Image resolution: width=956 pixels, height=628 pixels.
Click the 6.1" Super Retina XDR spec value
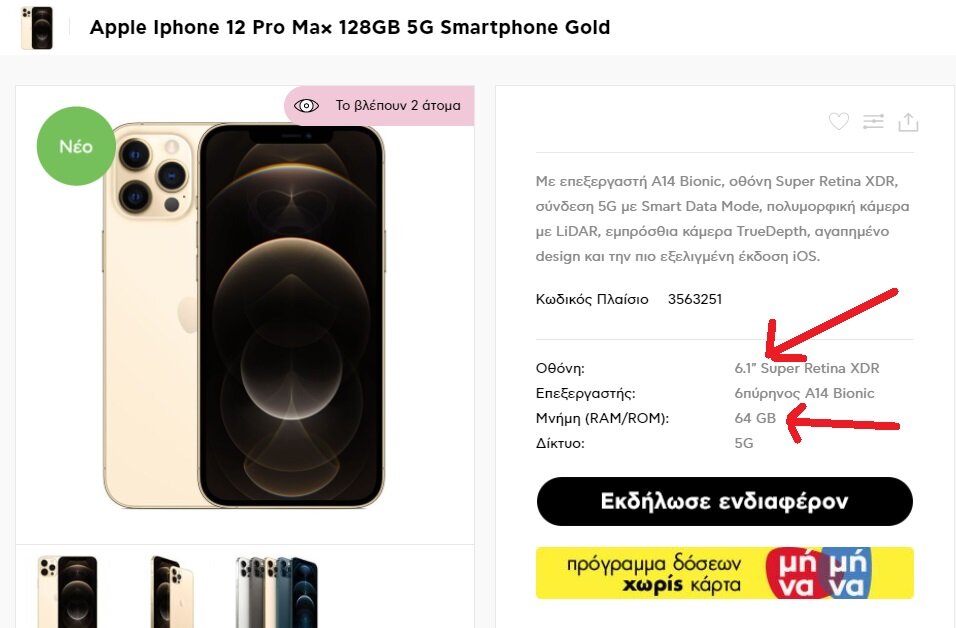coord(807,368)
